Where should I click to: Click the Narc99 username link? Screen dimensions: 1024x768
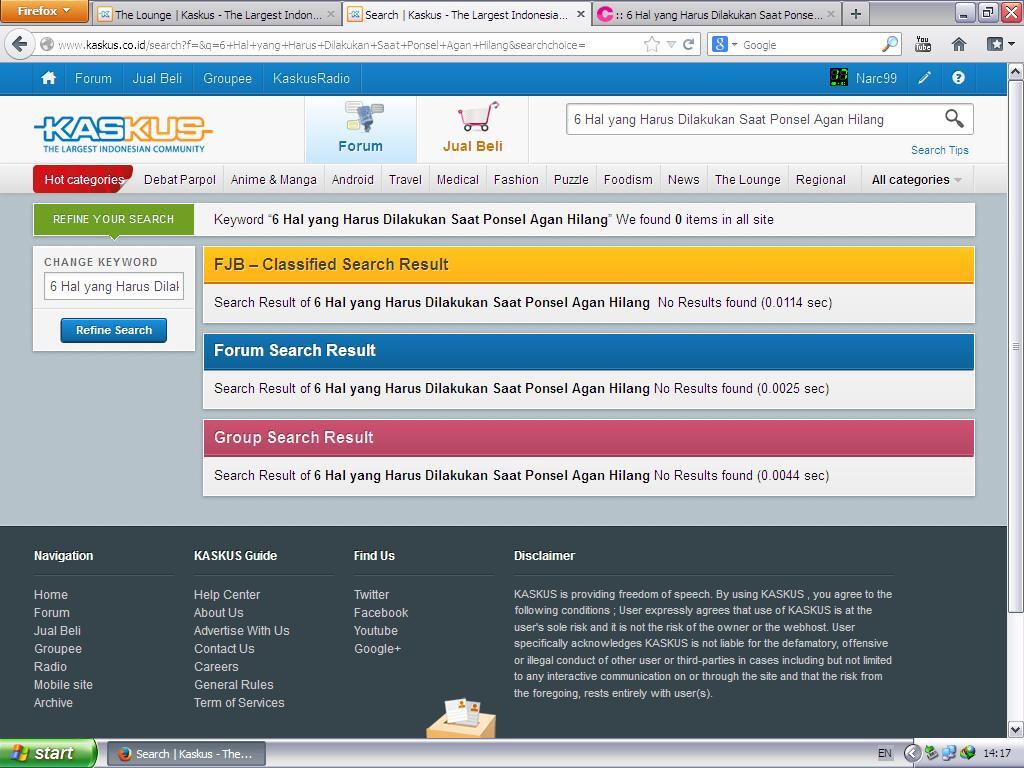[876, 78]
